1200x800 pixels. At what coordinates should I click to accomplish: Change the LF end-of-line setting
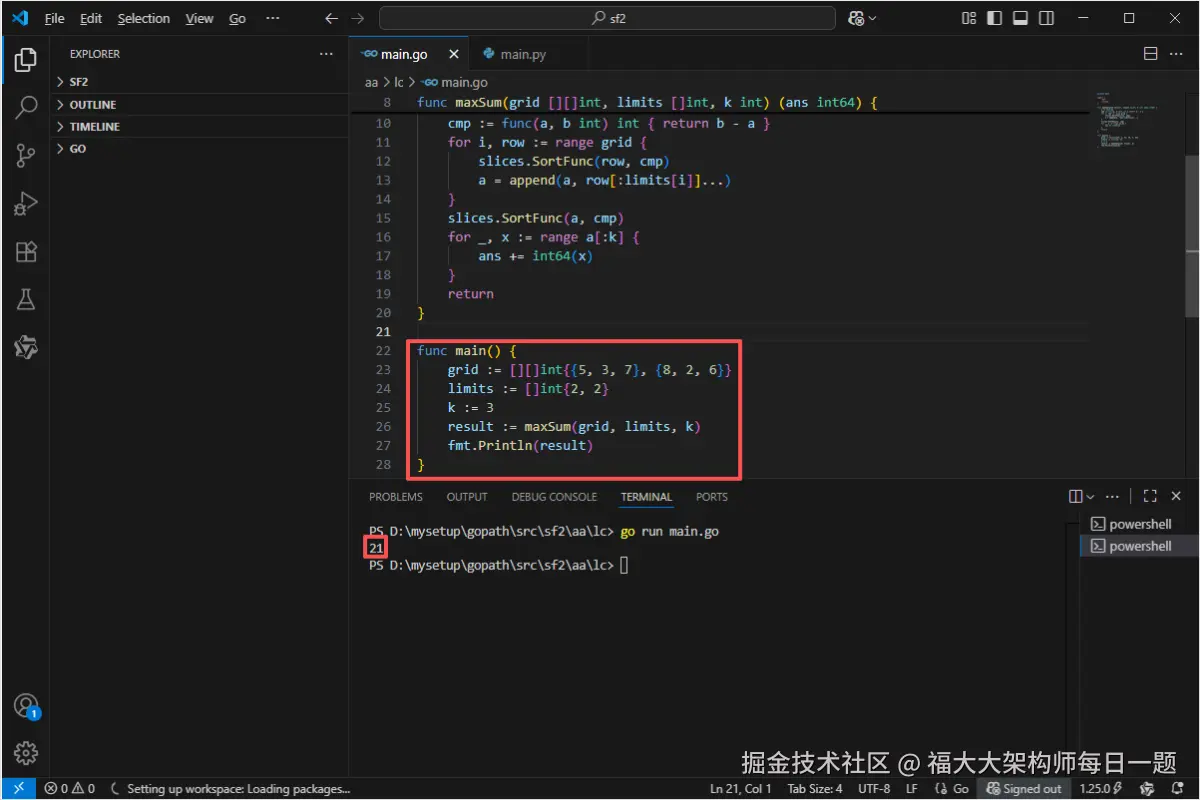click(912, 789)
